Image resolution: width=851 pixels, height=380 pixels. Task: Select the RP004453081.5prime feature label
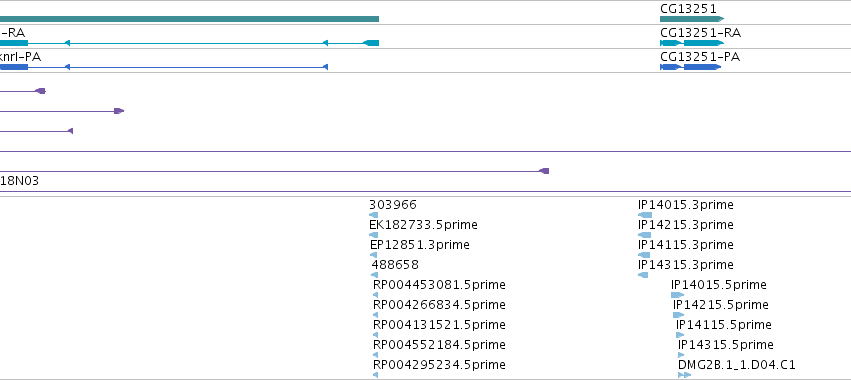[x=439, y=285]
